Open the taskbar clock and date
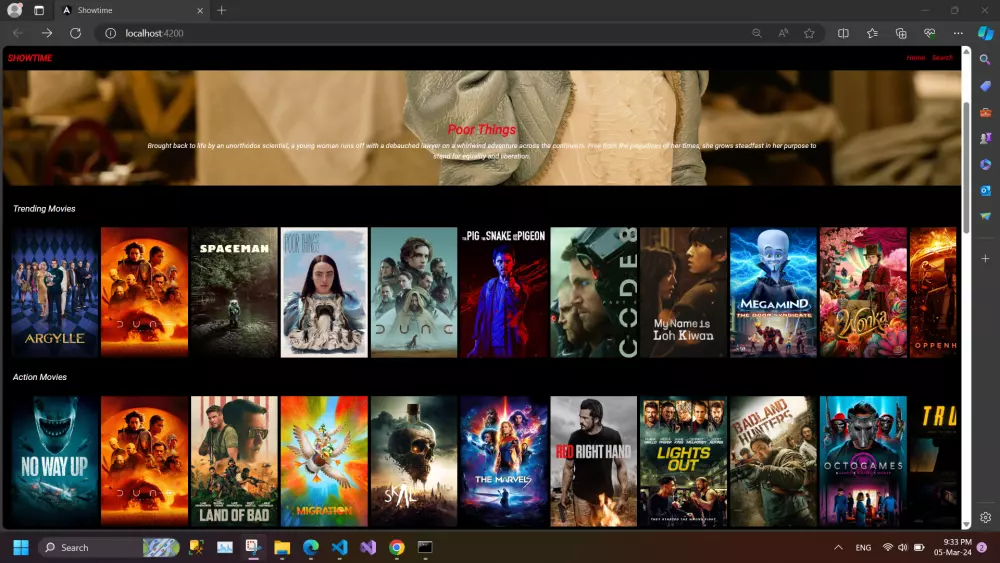The width and height of the screenshot is (1000, 563). (952, 547)
